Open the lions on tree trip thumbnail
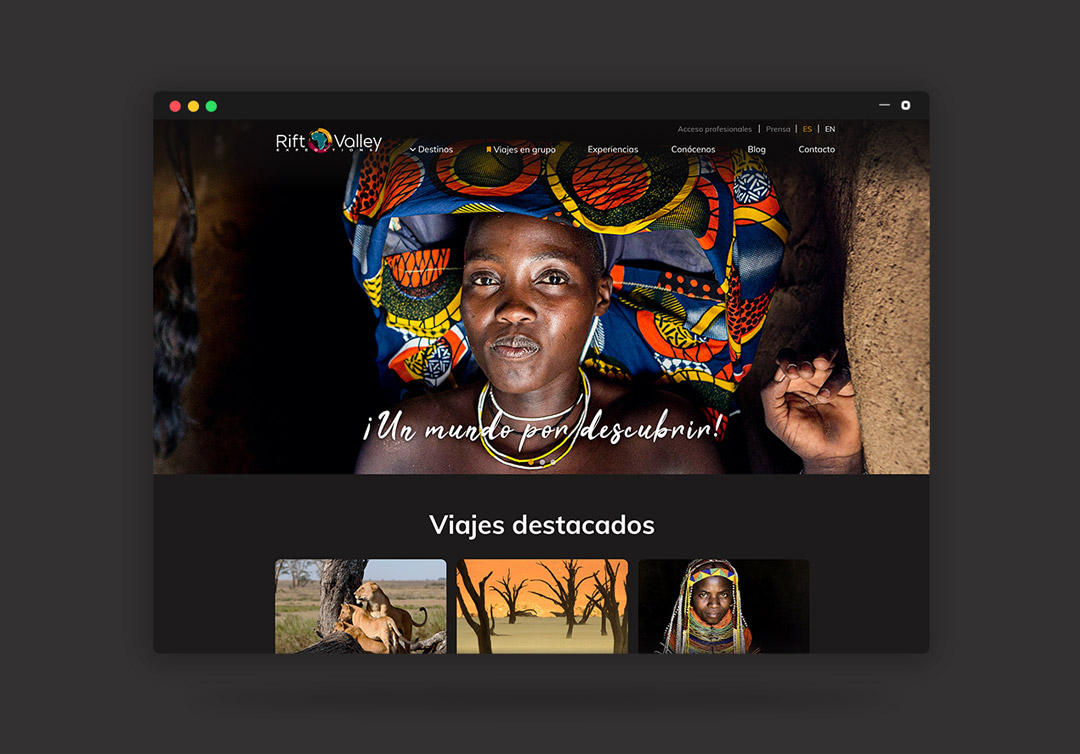The width and height of the screenshot is (1080, 754). coord(360,606)
